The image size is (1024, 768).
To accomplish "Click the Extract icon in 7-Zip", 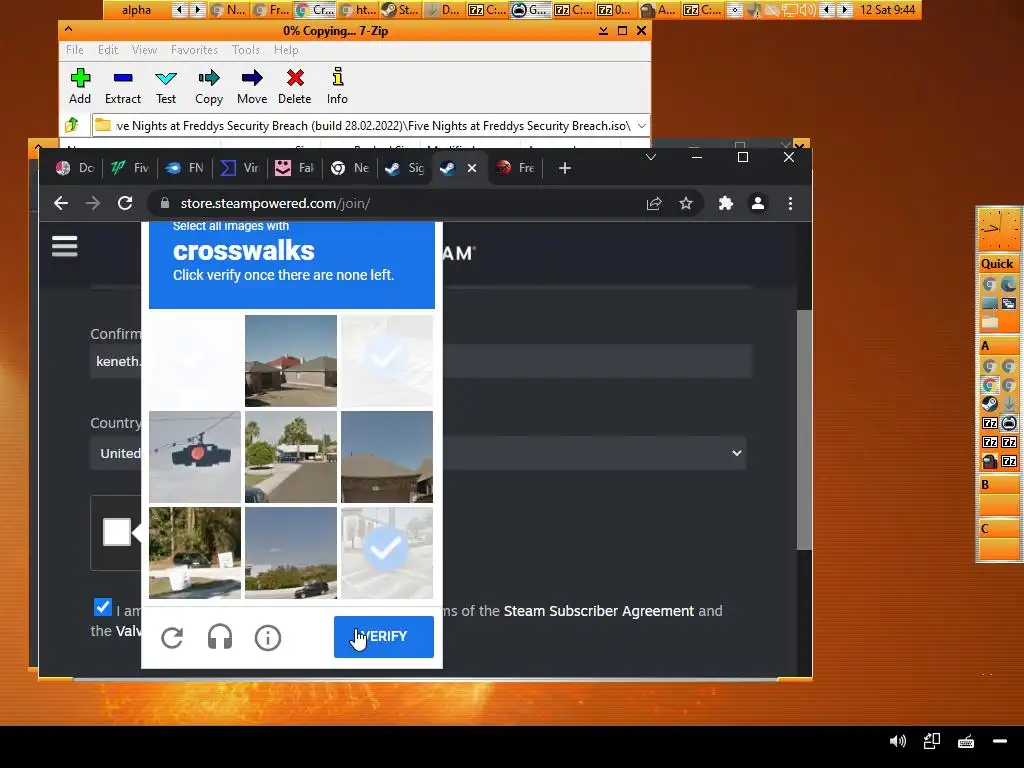I will pos(123,78).
